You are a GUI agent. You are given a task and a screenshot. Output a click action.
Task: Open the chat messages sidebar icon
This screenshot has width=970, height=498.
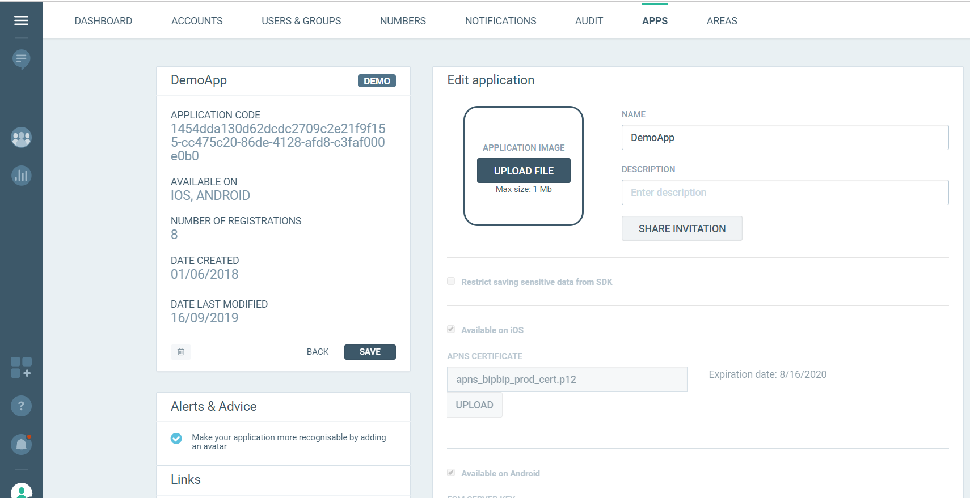(21, 59)
